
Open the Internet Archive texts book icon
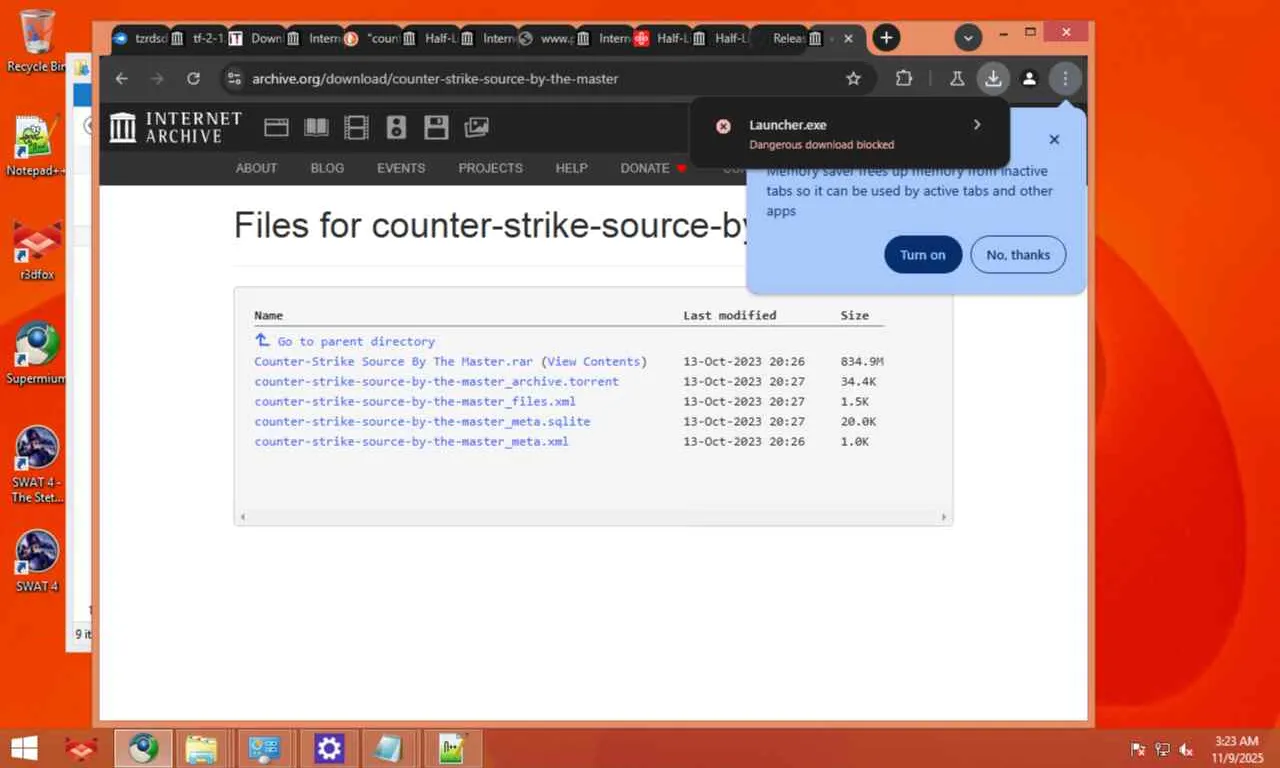[x=316, y=127]
